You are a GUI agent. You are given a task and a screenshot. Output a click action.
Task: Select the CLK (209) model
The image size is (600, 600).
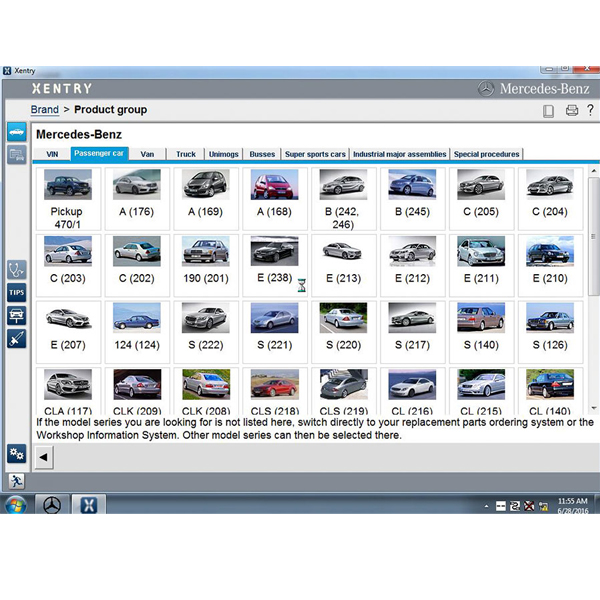pos(137,391)
